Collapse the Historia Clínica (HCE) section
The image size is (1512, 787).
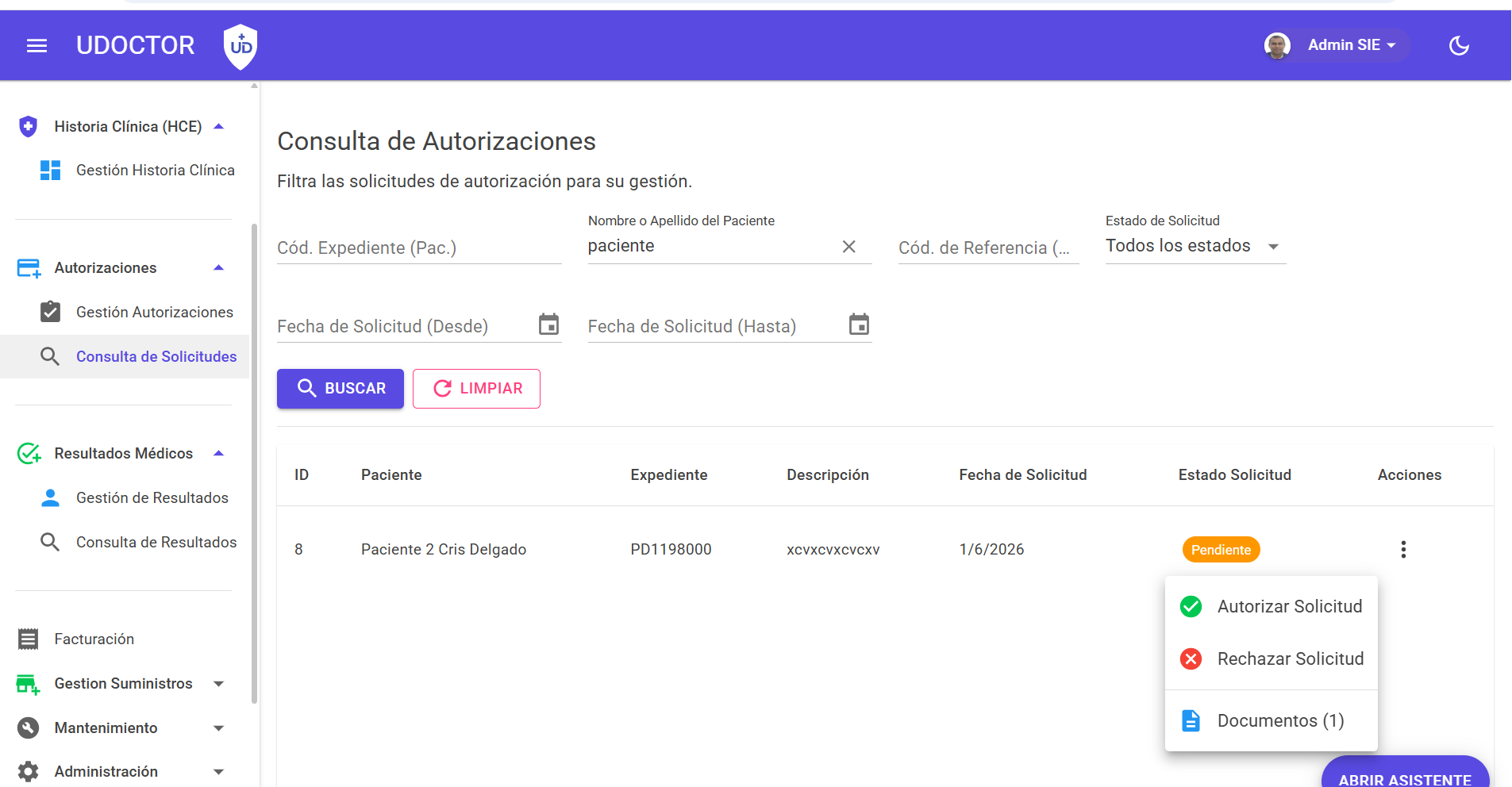click(x=219, y=126)
